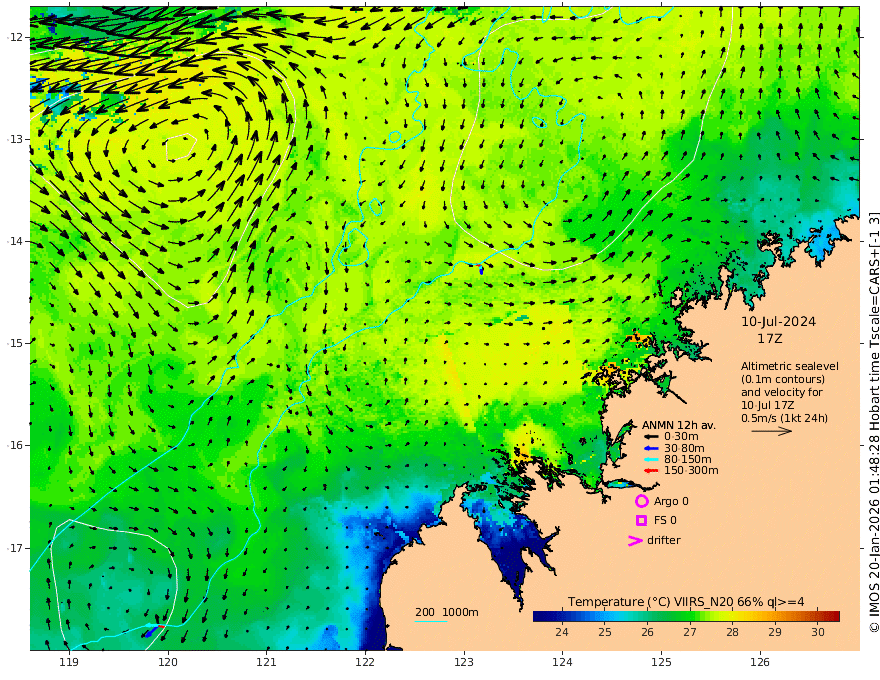This screenshot has width=880, height=680.
Task: Click the longitude axis label '122'
Action: point(365,662)
